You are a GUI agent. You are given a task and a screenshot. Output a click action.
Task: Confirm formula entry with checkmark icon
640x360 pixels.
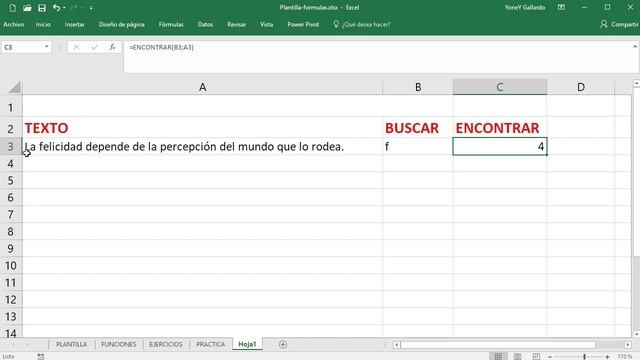94,47
